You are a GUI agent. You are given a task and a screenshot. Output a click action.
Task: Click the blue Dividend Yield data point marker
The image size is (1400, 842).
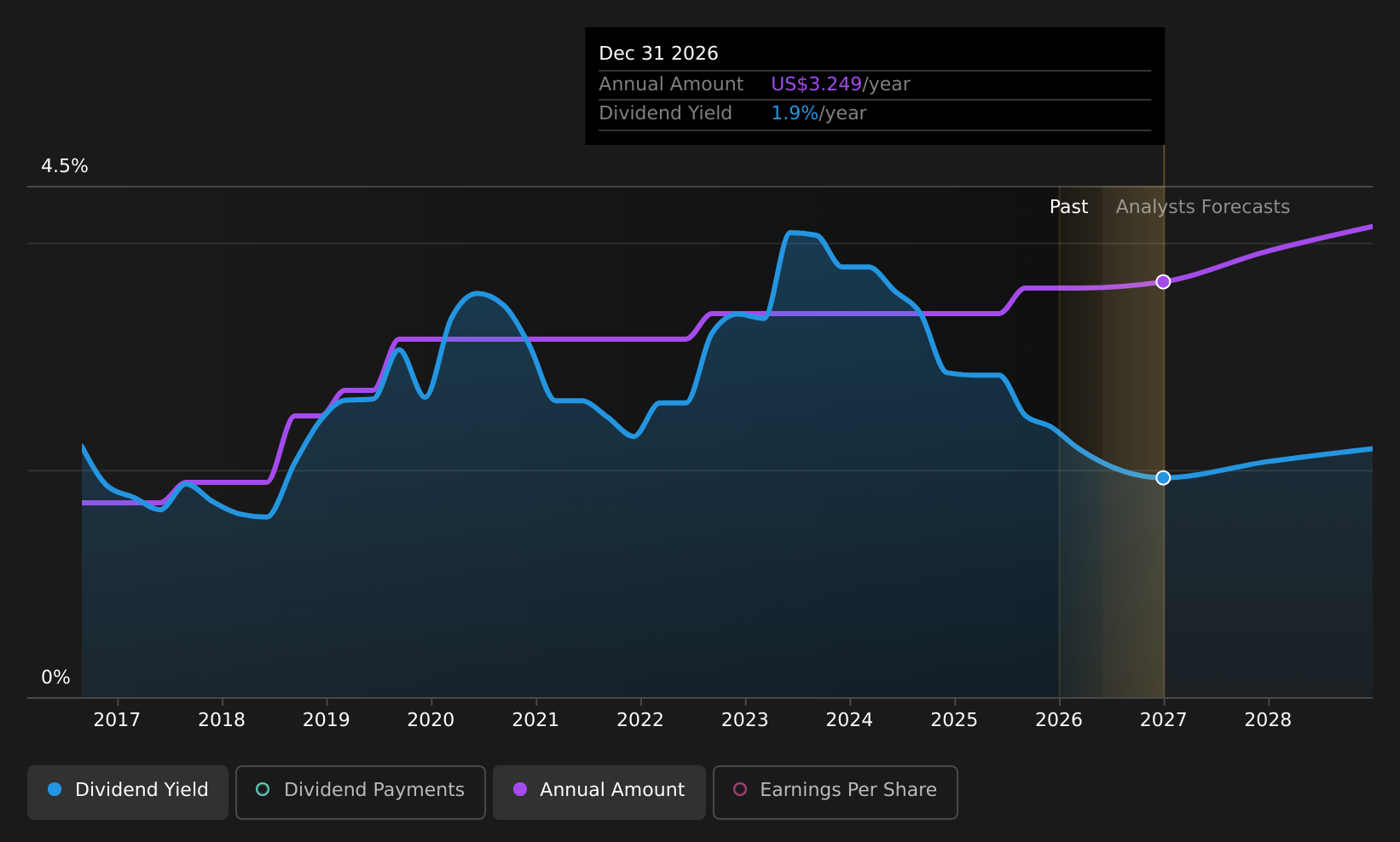1163,478
